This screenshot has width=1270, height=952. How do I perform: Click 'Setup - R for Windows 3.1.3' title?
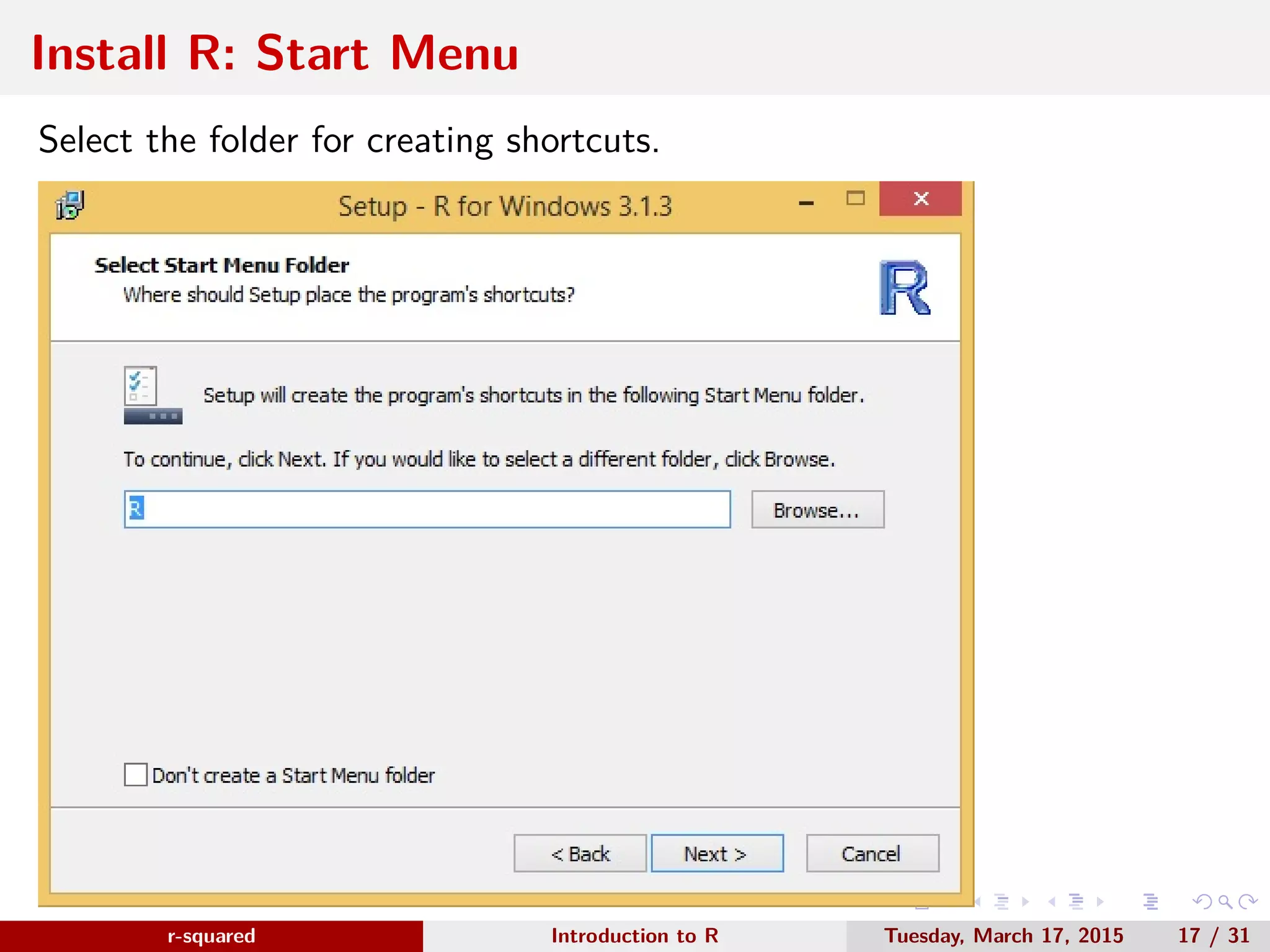click(505, 206)
